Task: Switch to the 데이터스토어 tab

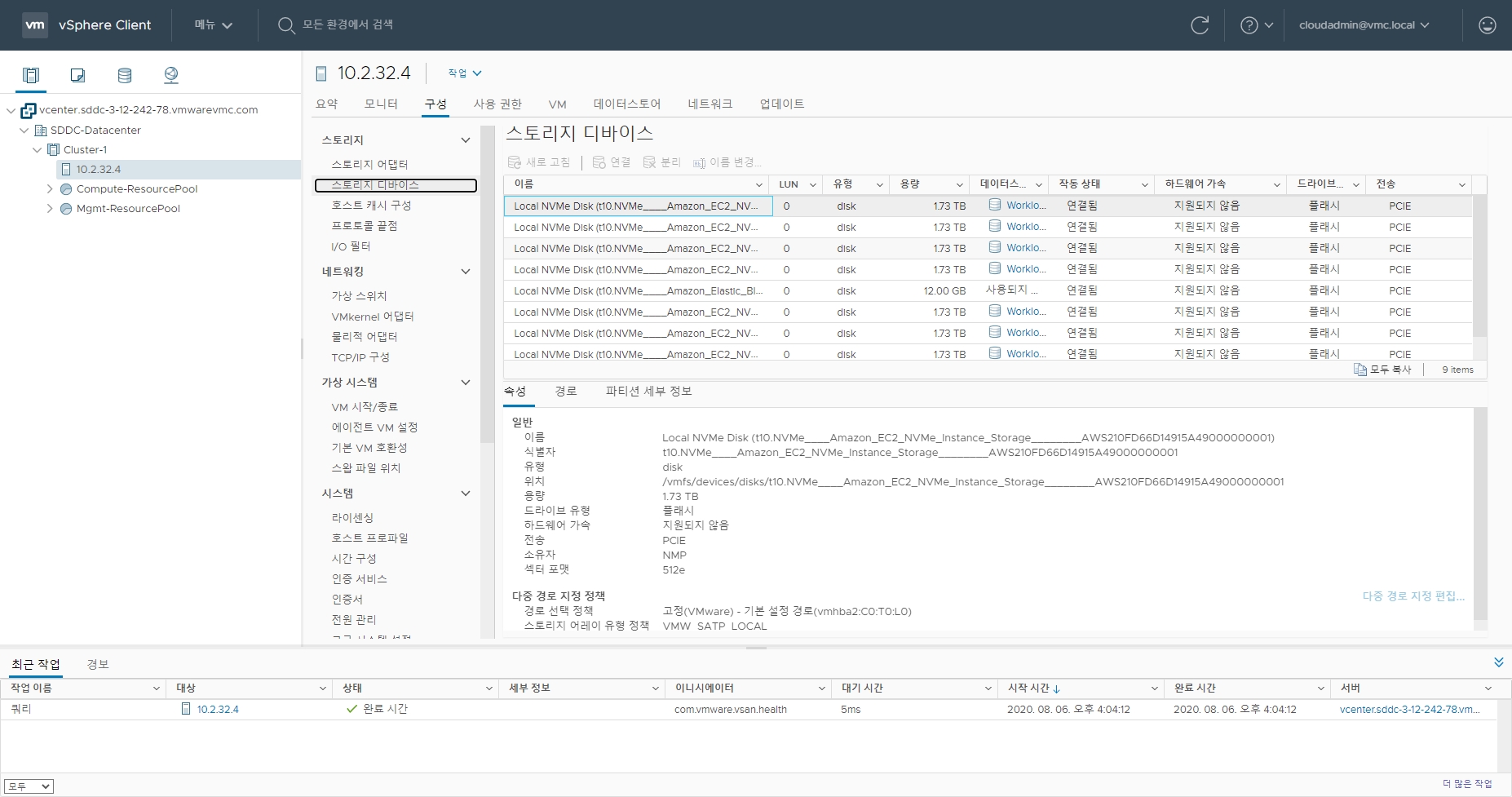Action: pyautogui.click(x=627, y=104)
